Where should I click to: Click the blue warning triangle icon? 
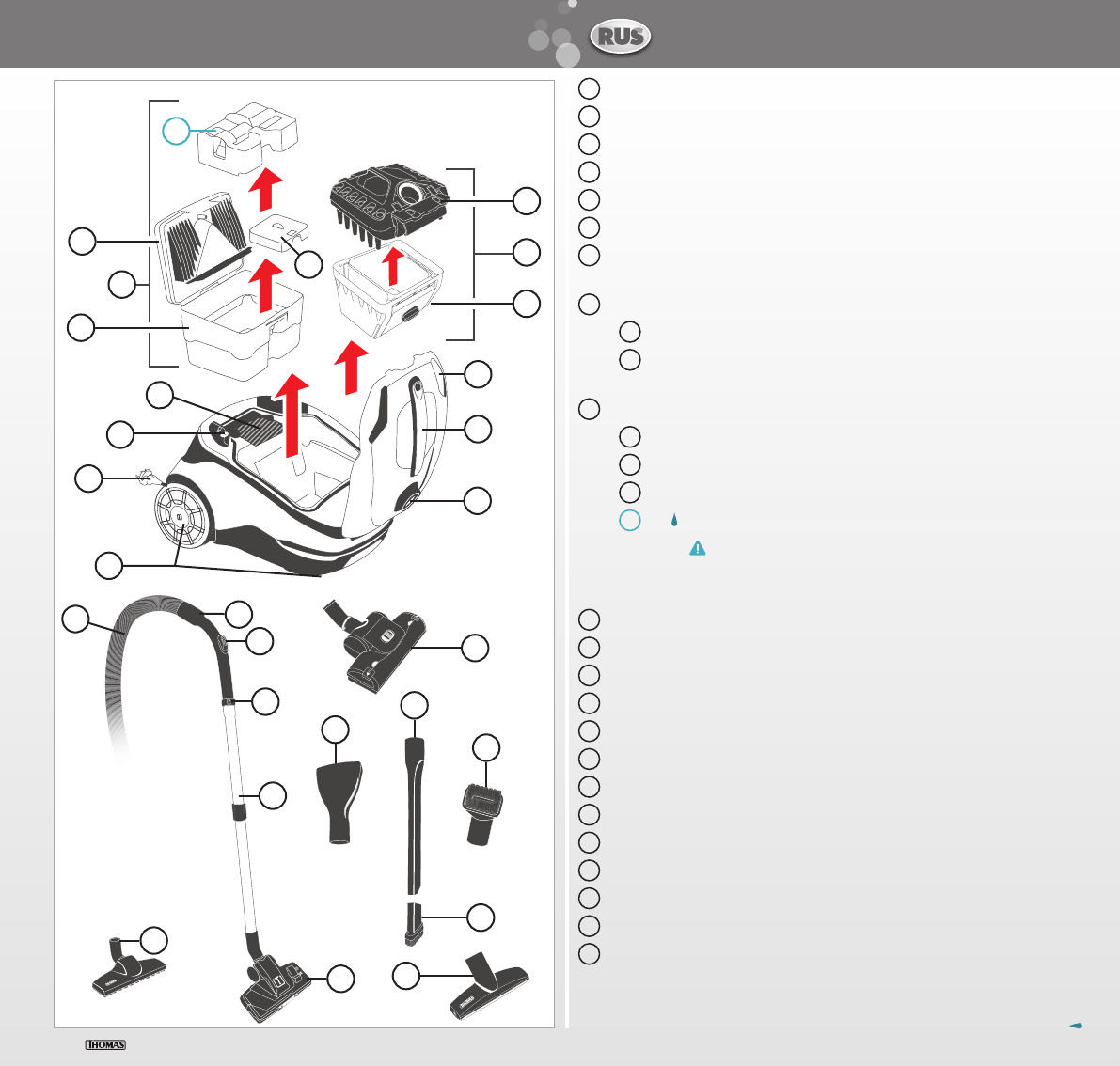[698, 548]
